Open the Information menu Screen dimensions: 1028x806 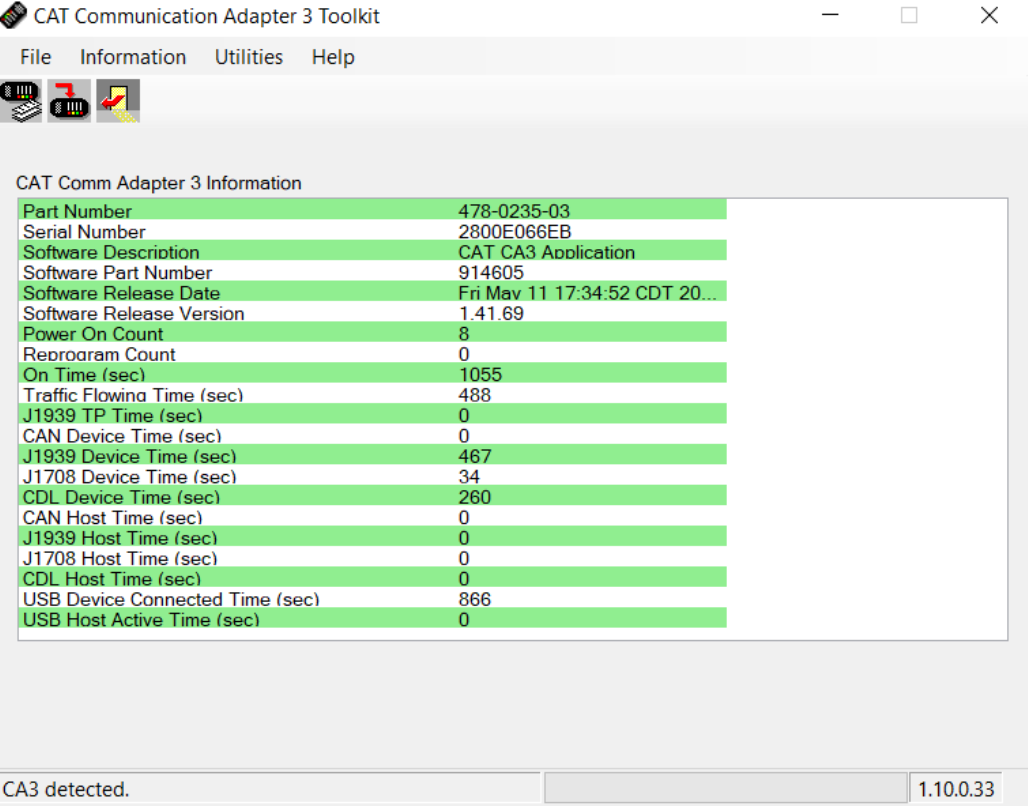[x=133, y=57]
